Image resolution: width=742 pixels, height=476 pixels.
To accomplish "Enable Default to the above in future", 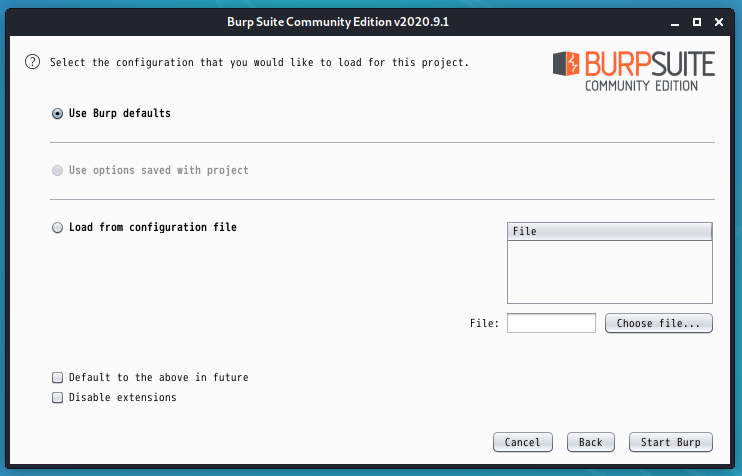I will pos(58,378).
